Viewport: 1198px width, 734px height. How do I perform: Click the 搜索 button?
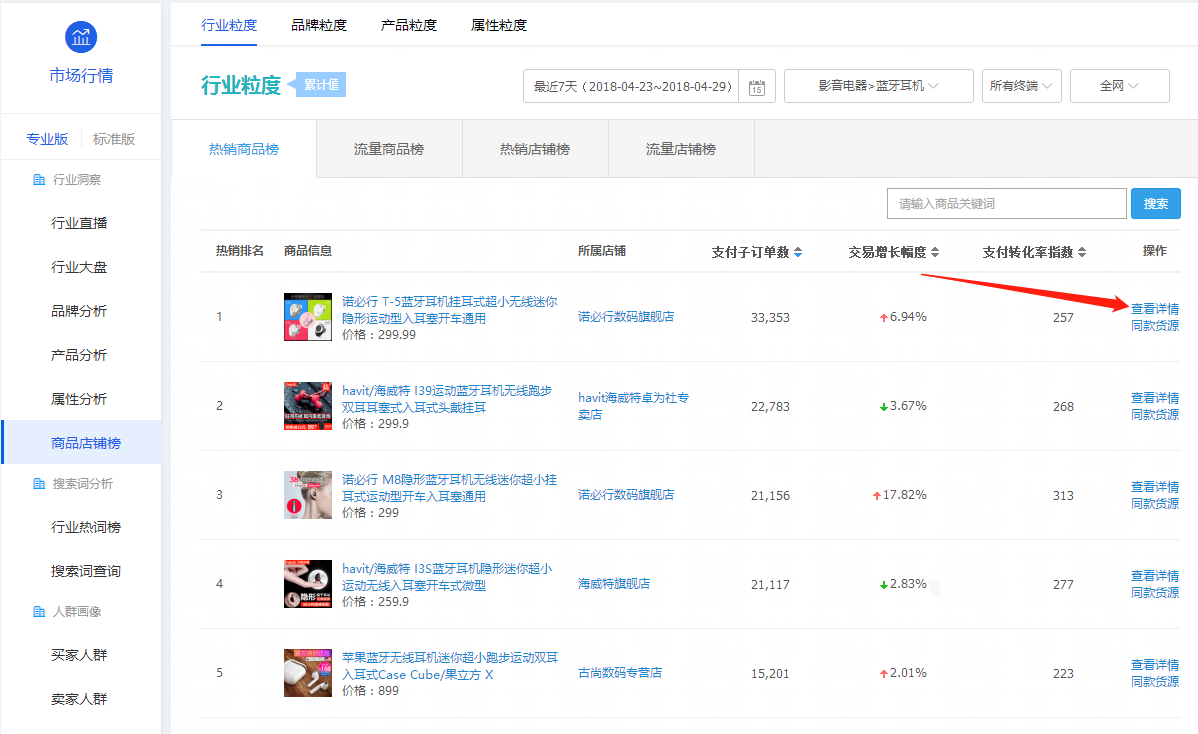pyautogui.click(x=1155, y=203)
